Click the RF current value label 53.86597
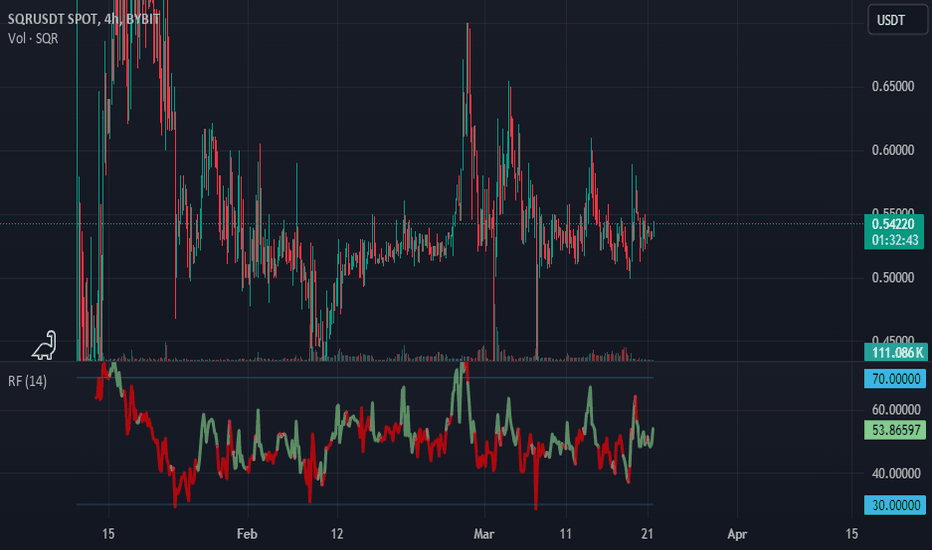The image size is (932, 550). (895, 430)
